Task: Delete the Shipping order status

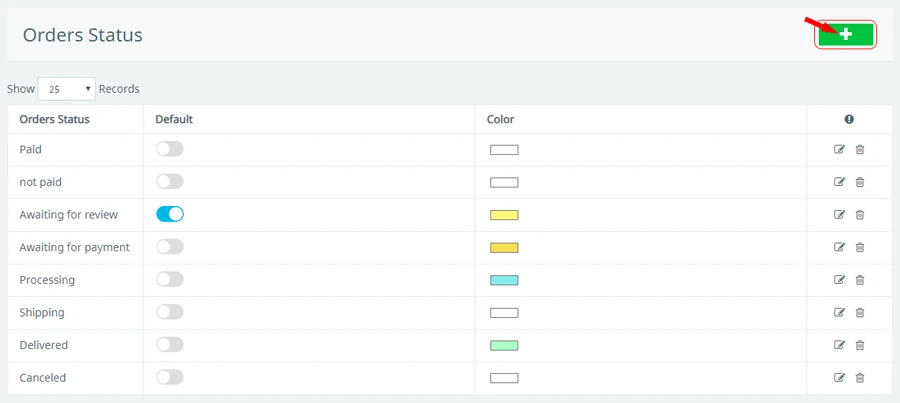Action: tap(860, 312)
